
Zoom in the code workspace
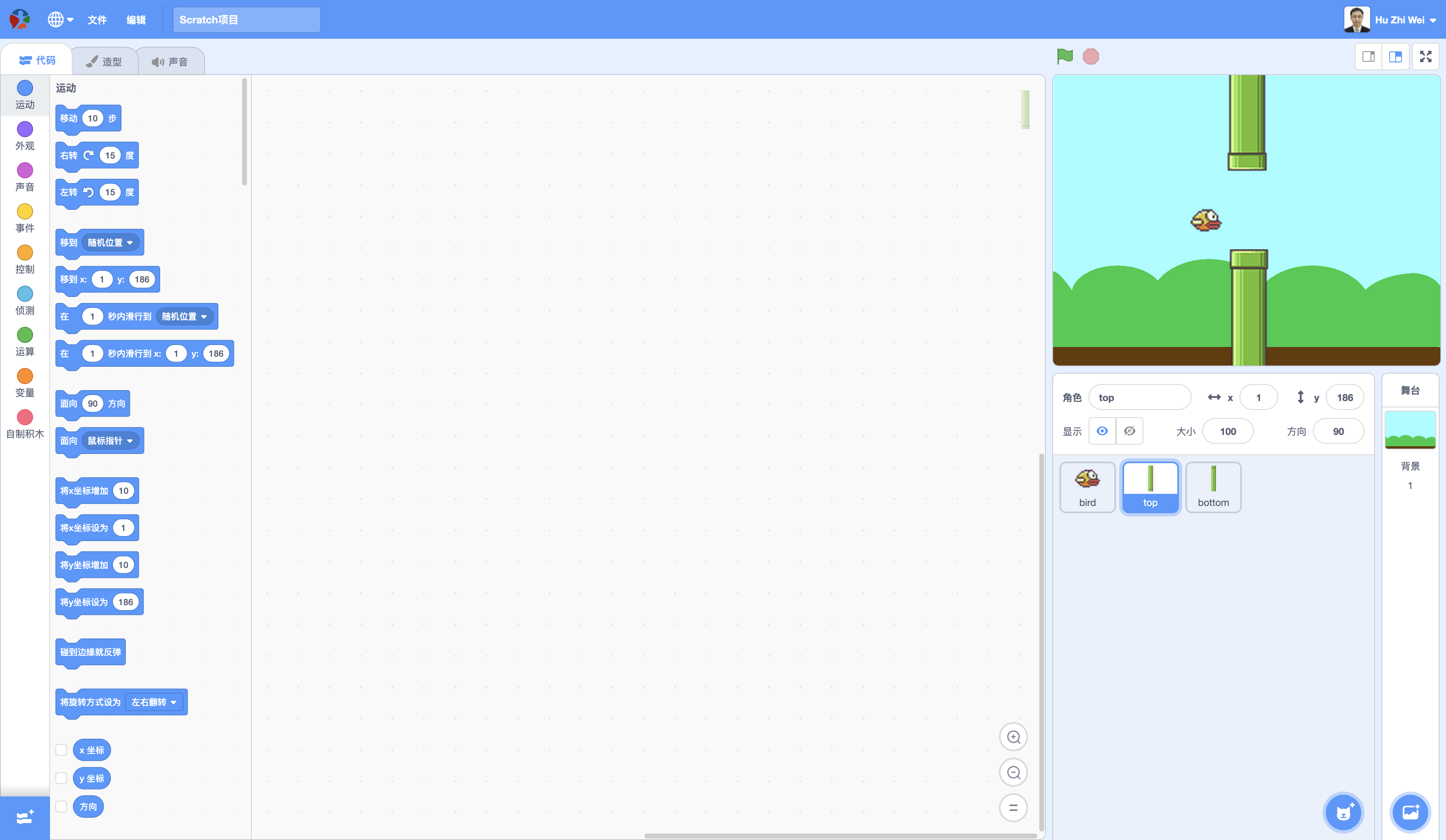click(x=1013, y=737)
